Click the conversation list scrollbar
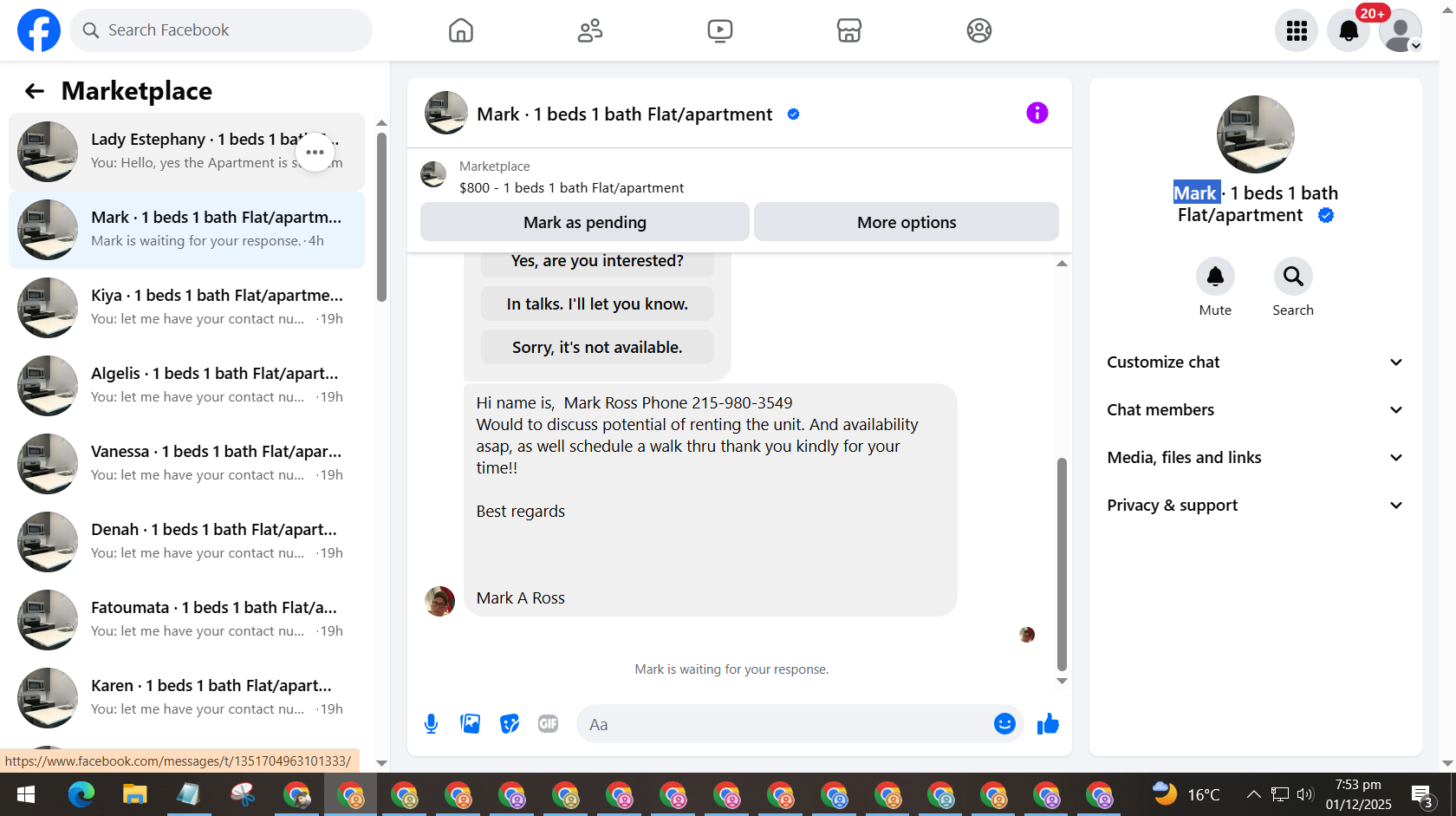 [x=381, y=217]
